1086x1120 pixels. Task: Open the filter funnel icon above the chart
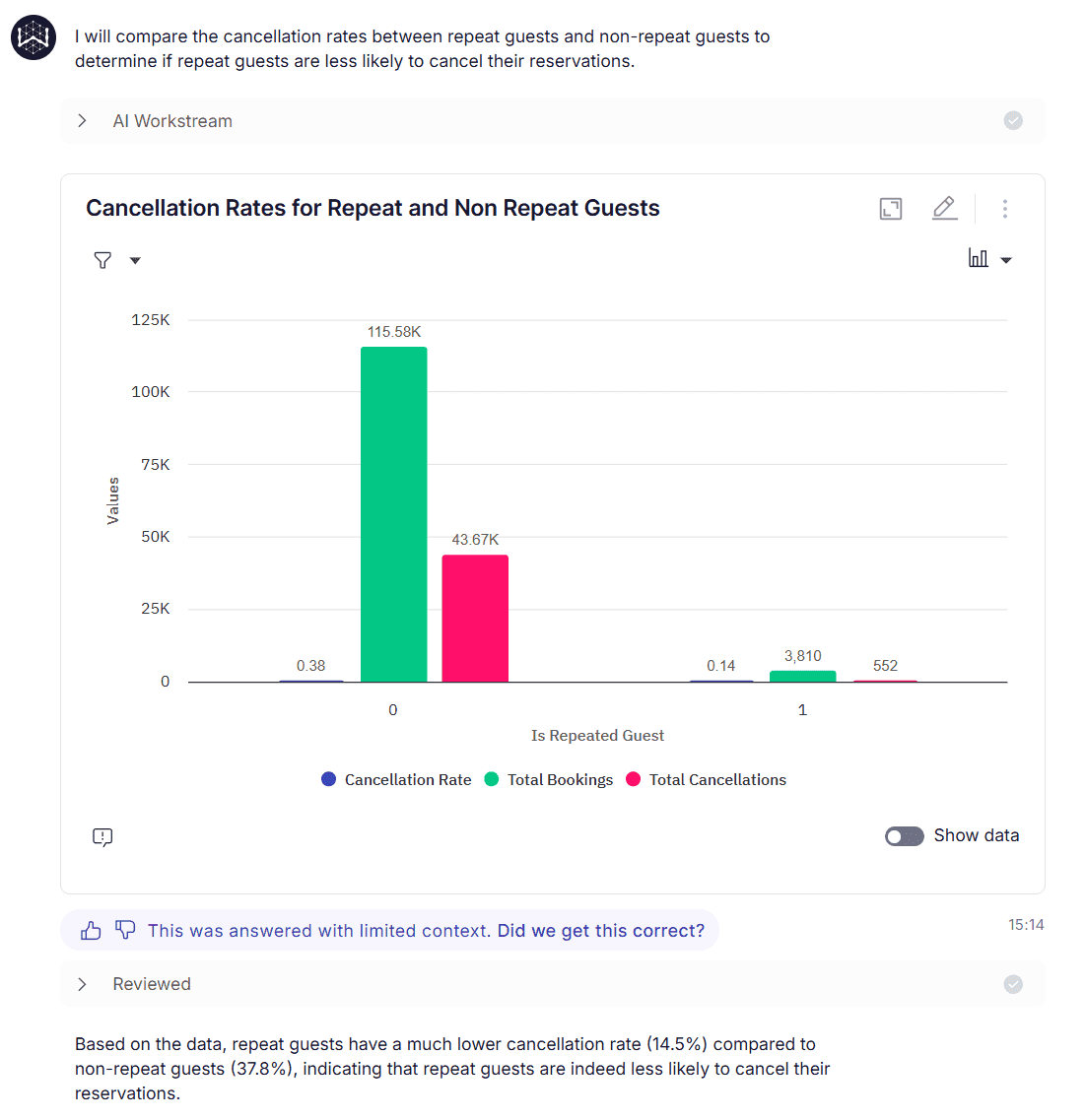click(102, 259)
